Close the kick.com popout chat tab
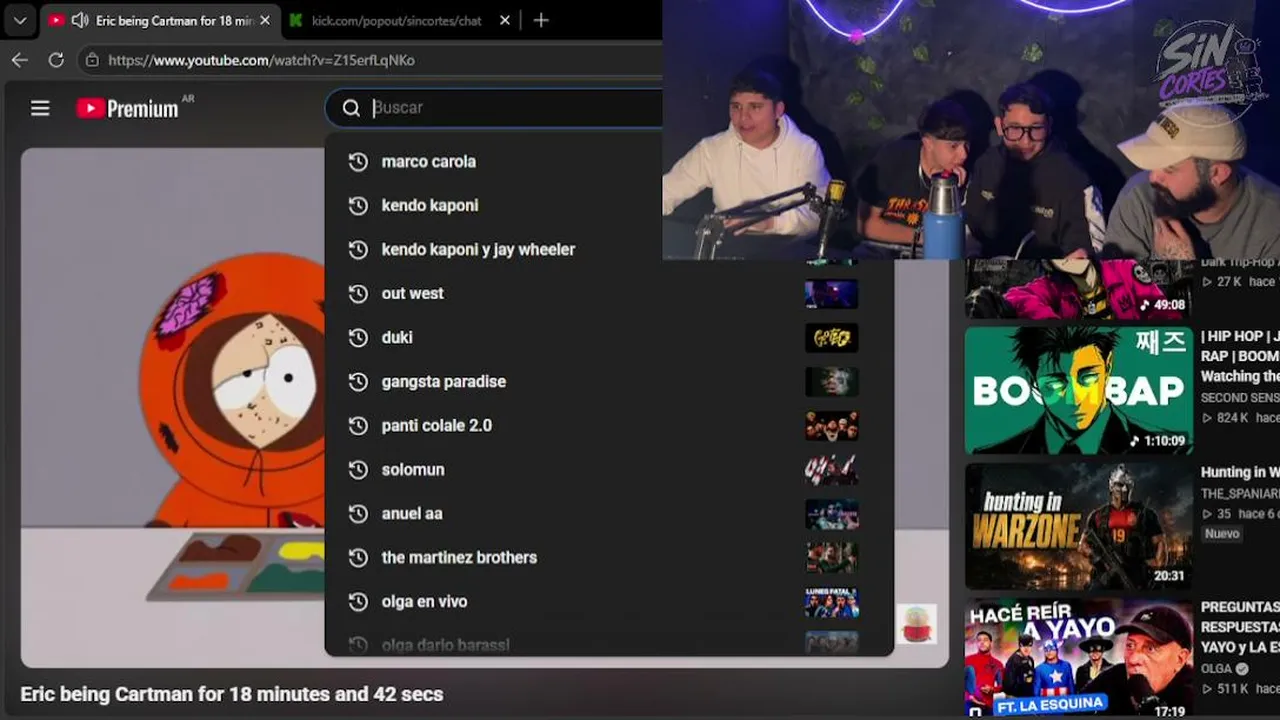1280x720 pixels. tap(505, 20)
